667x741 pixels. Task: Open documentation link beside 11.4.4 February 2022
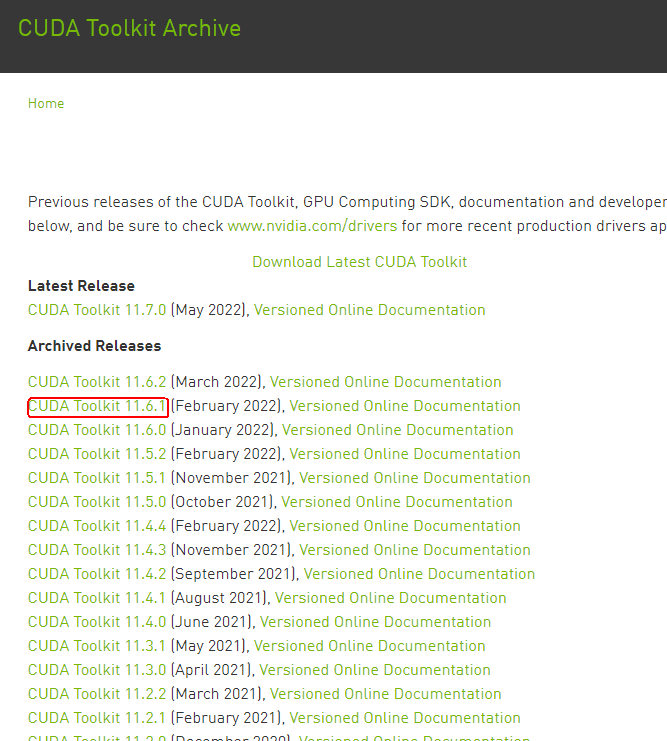click(405, 526)
